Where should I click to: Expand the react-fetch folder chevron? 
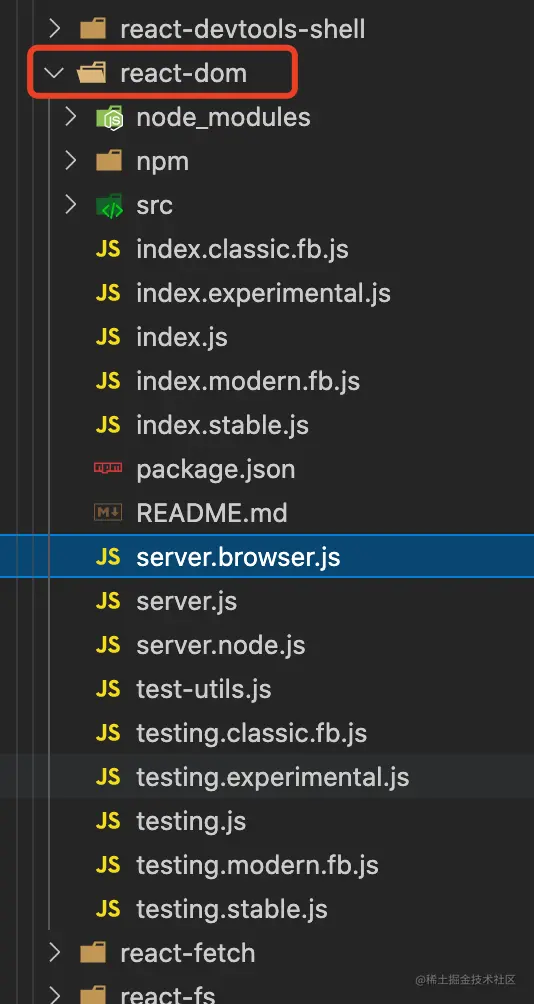[x=56, y=953]
